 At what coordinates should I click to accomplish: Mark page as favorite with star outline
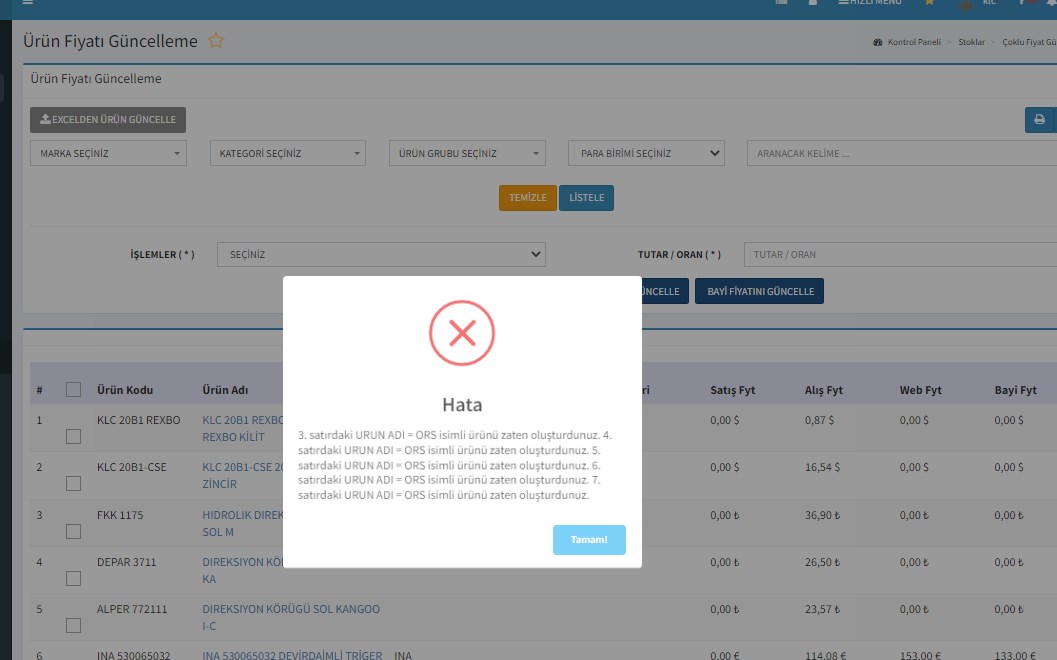coord(216,41)
